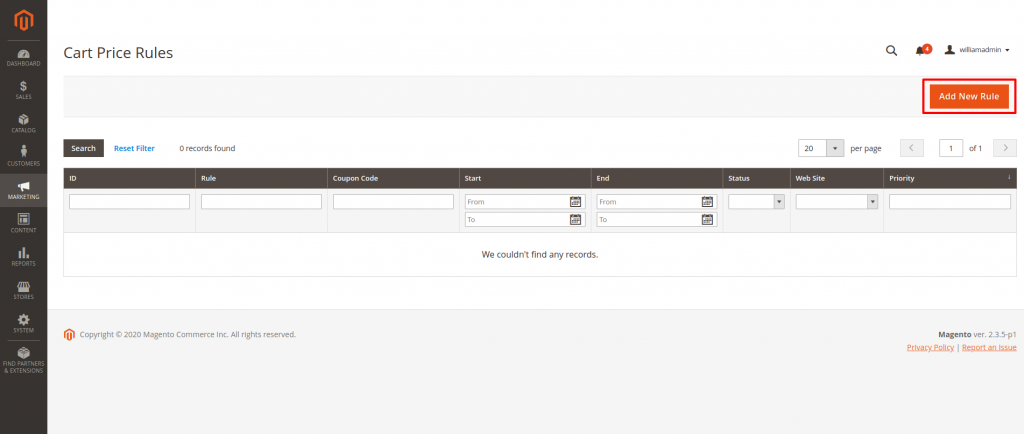Open the notifications bell icon
The image size is (1024, 434).
click(920, 50)
